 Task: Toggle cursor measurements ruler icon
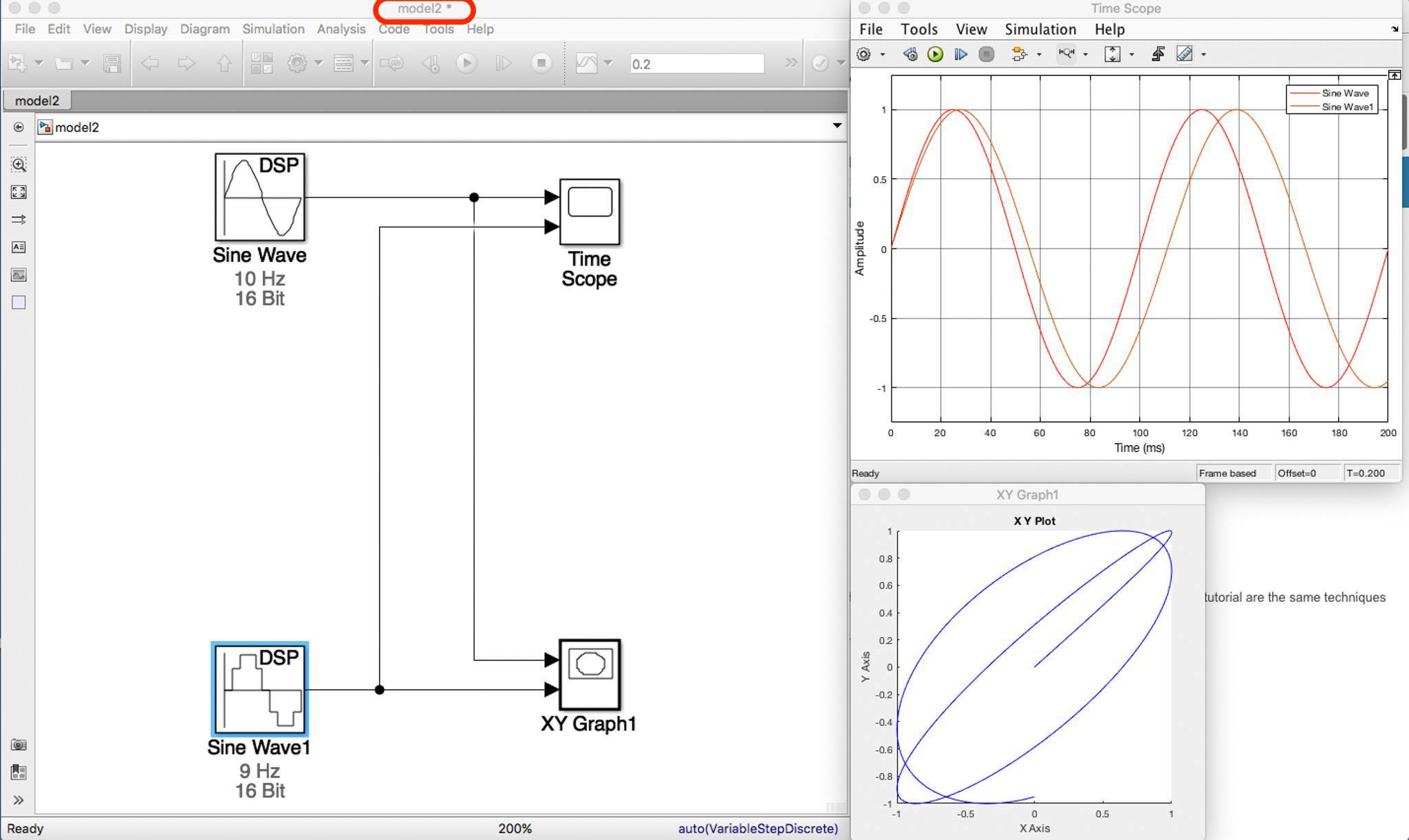pyautogui.click(x=1184, y=54)
